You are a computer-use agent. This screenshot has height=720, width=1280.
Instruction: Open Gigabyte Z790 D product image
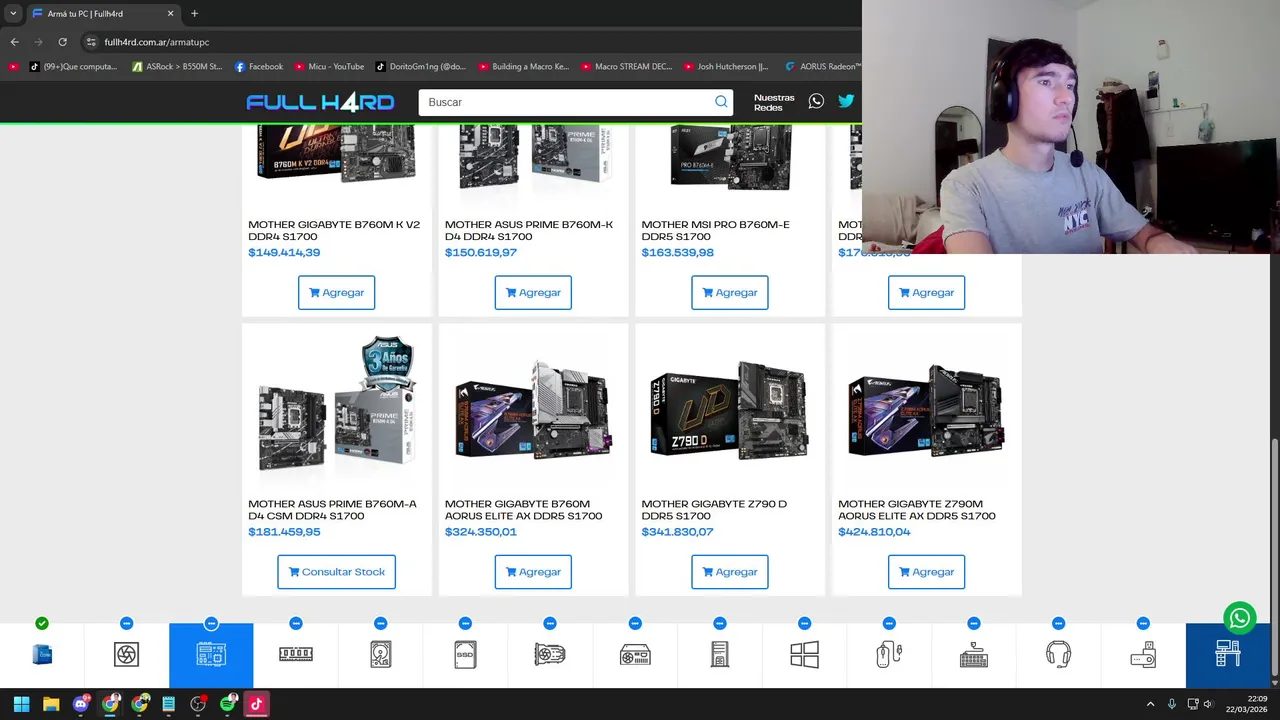point(730,410)
